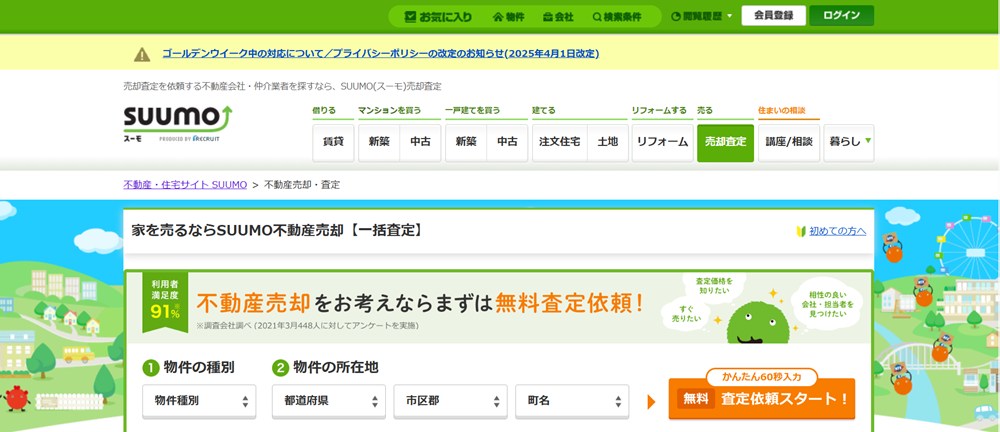The width and height of the screenshot is (1000, 432).
Task: Open the 都道府県 dropdown
Action: (329, 401)
